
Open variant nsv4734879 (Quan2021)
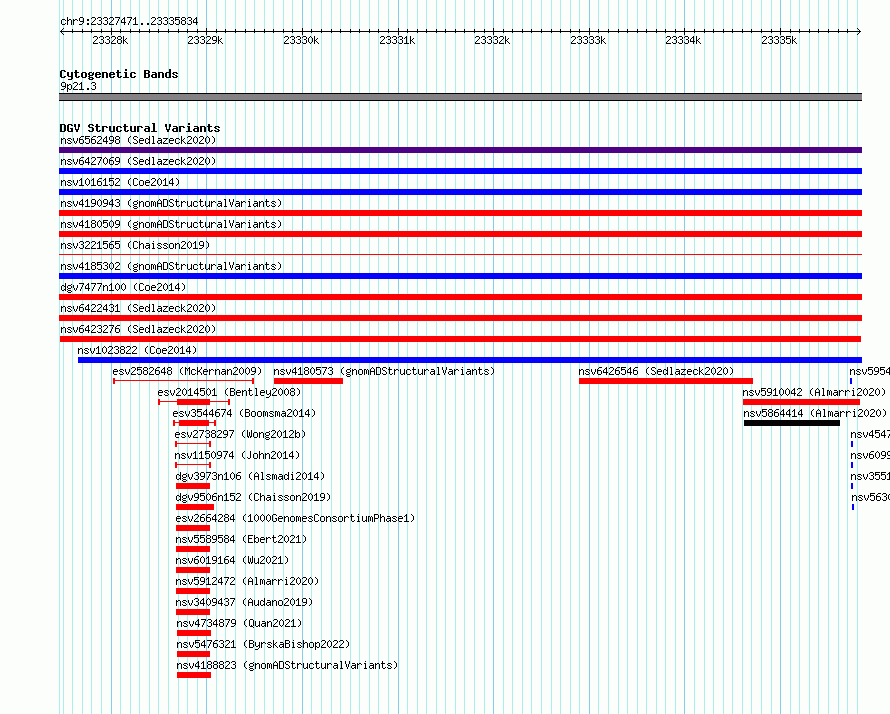(240, 623)
